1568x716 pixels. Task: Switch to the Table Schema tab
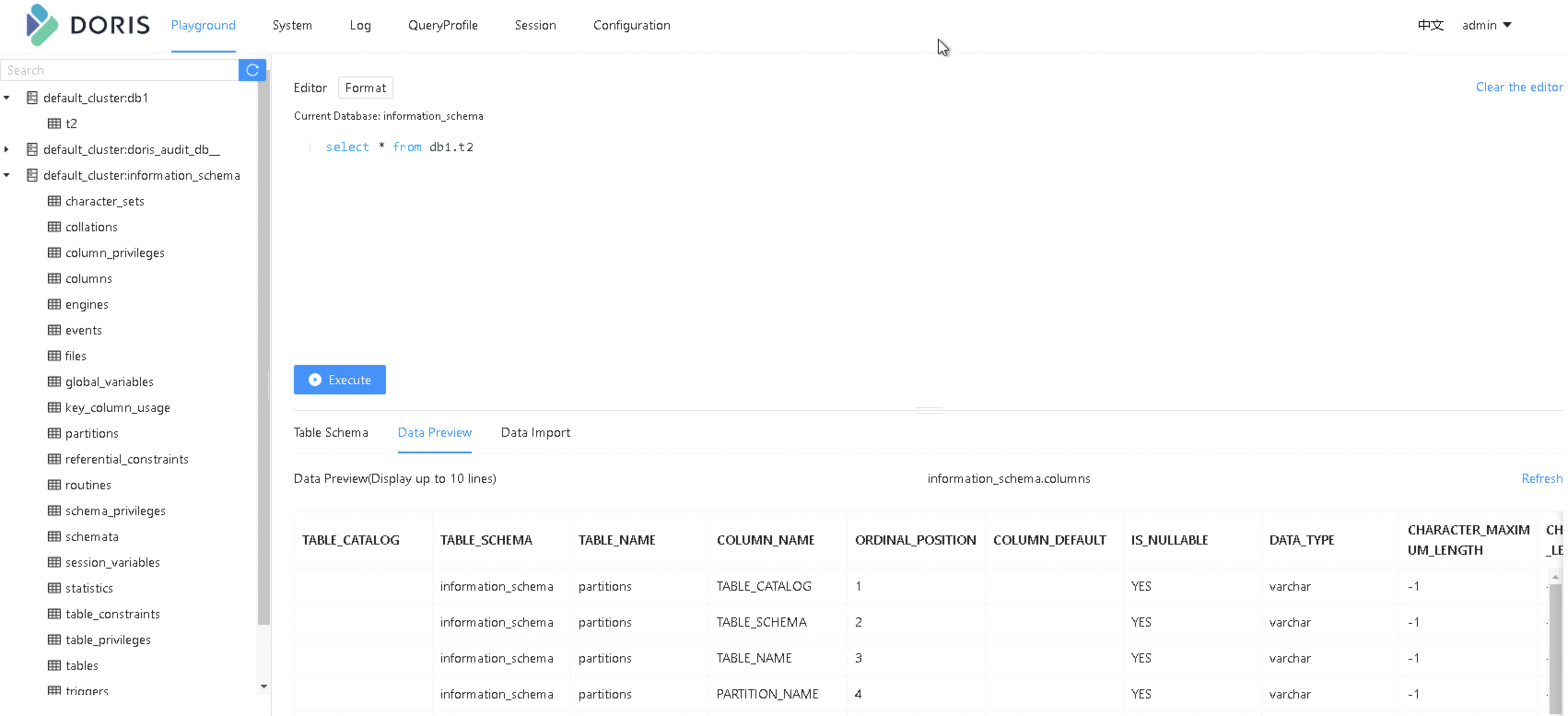pos(331,432)
